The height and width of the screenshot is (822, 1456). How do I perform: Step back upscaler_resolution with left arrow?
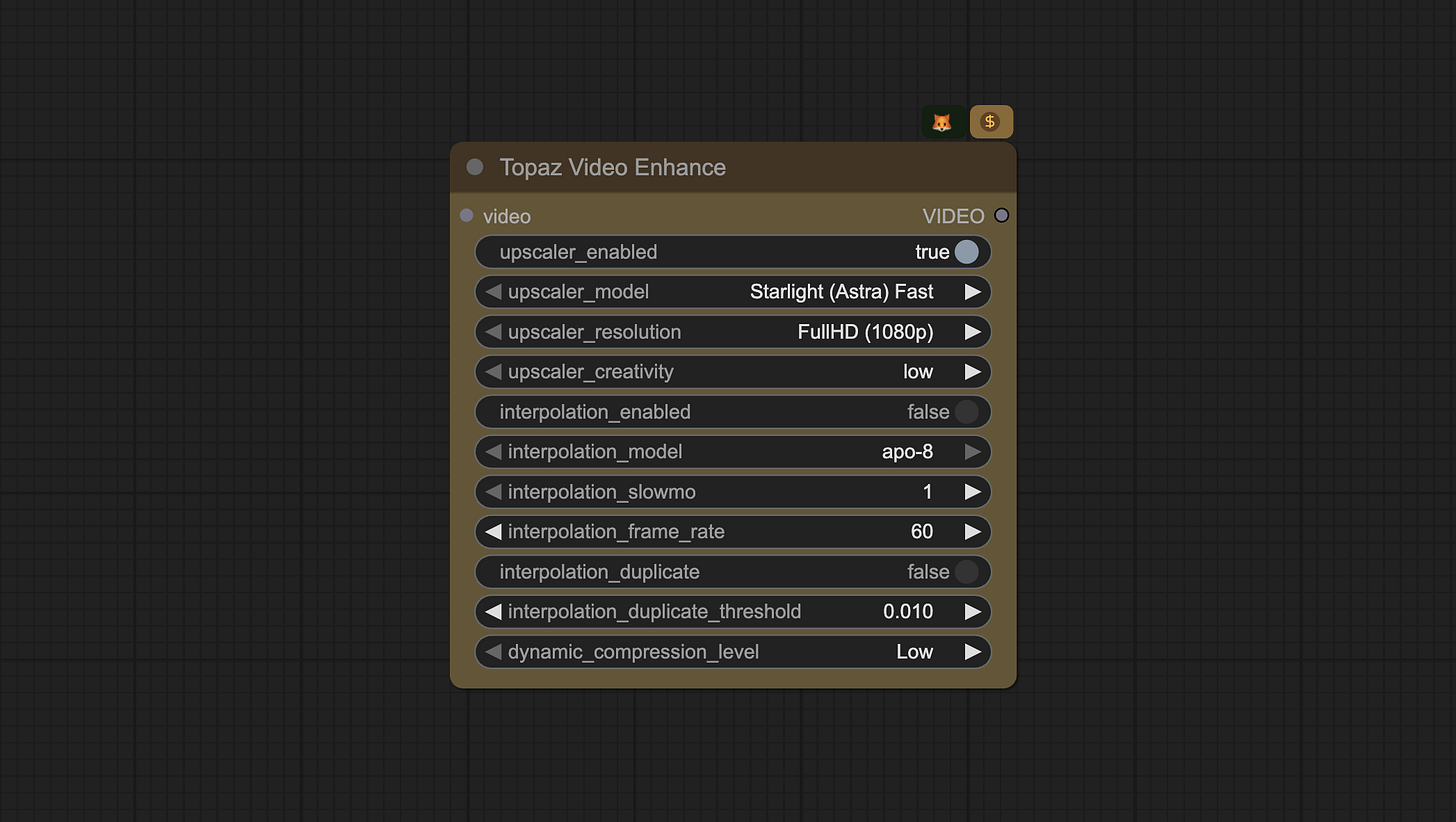pos(493,332)
